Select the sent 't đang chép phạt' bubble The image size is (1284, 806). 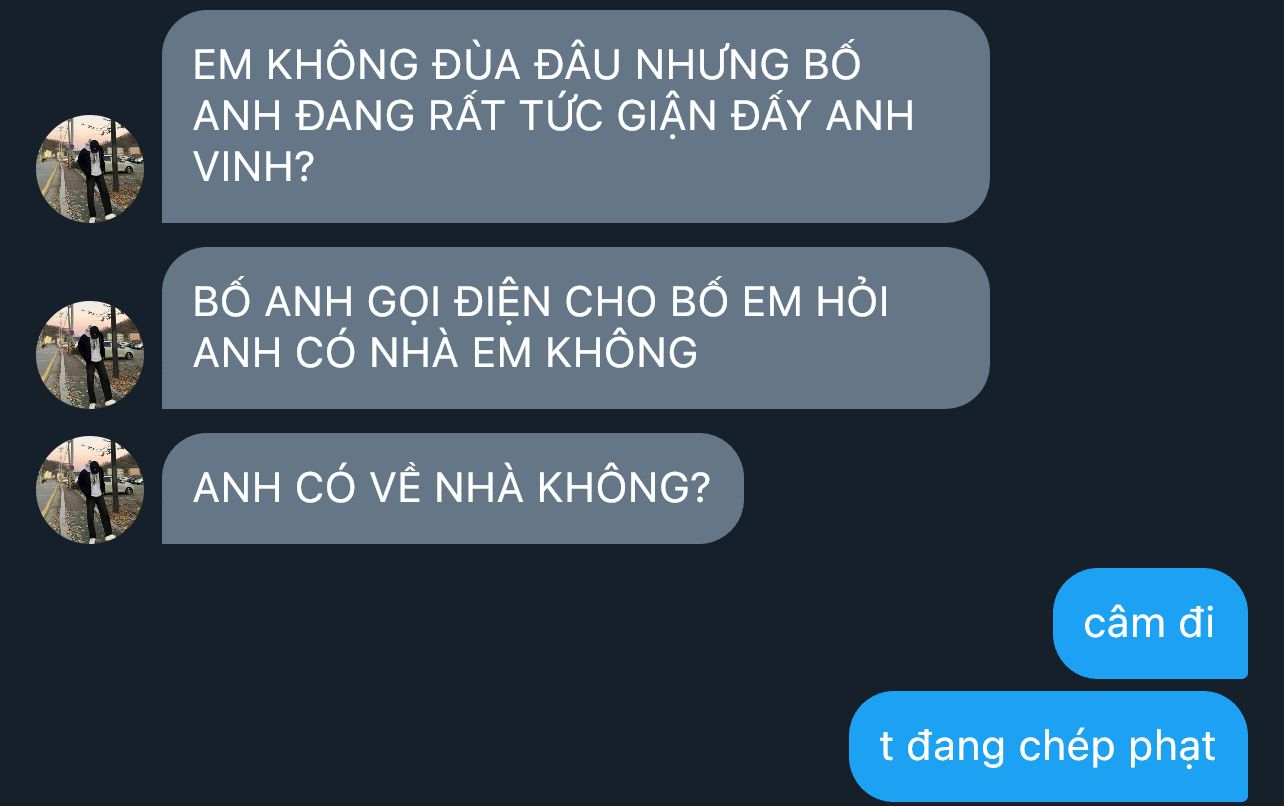[x=1048, y=746]
